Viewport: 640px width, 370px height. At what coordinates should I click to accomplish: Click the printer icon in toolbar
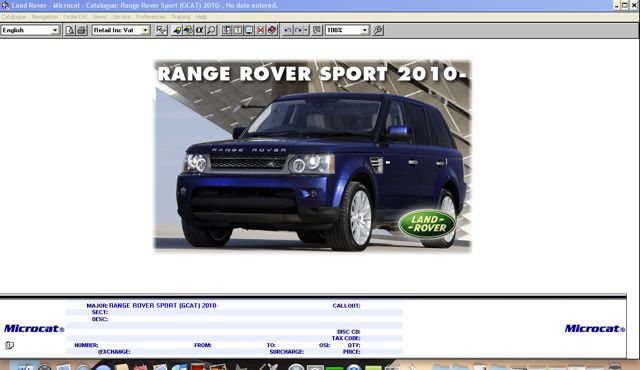pos(82,30)
